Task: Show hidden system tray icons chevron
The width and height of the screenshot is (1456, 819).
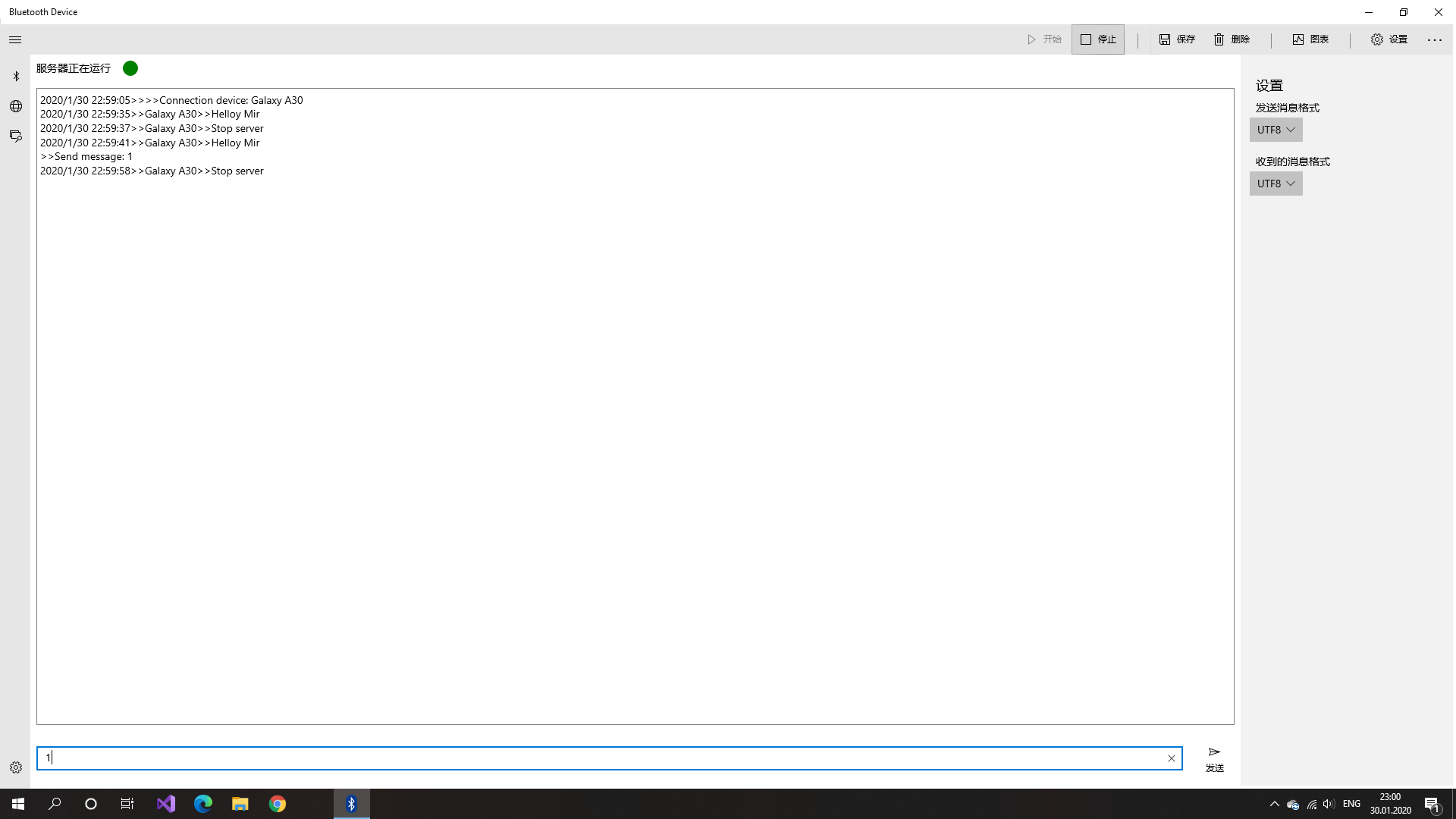Action: [x=1274, y=804]
